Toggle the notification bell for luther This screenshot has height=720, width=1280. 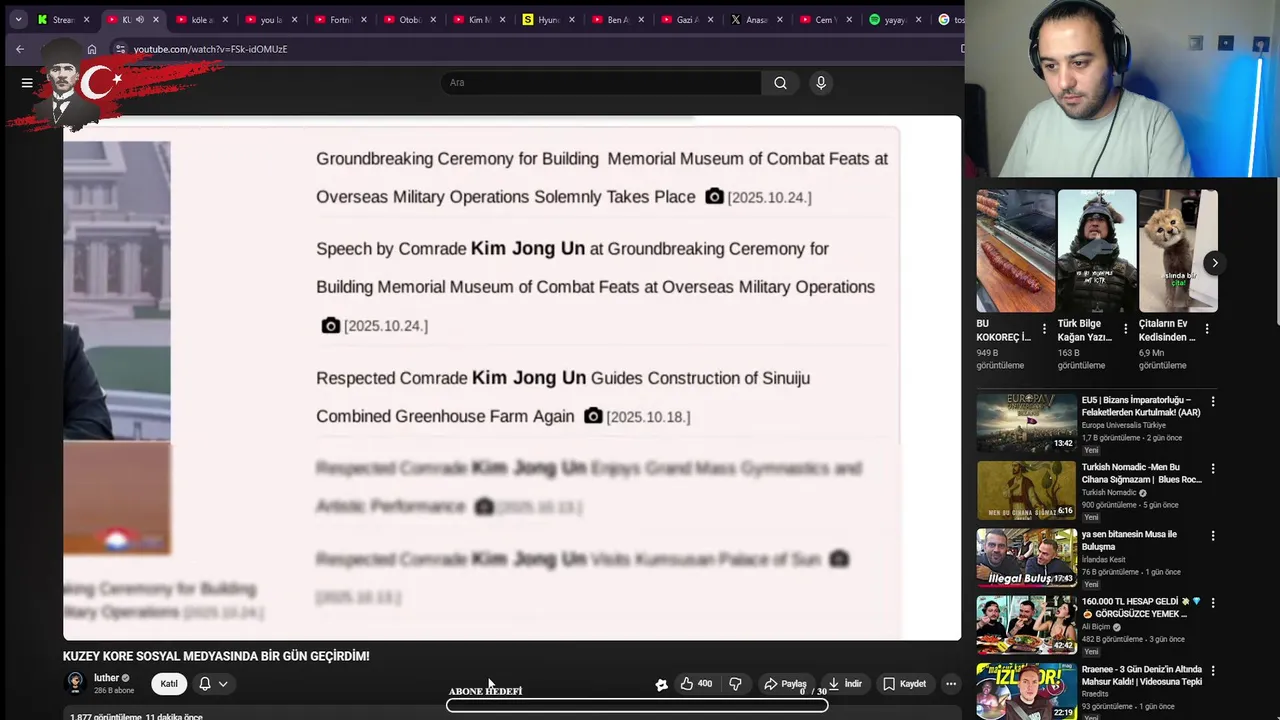[x=205, y=684]
